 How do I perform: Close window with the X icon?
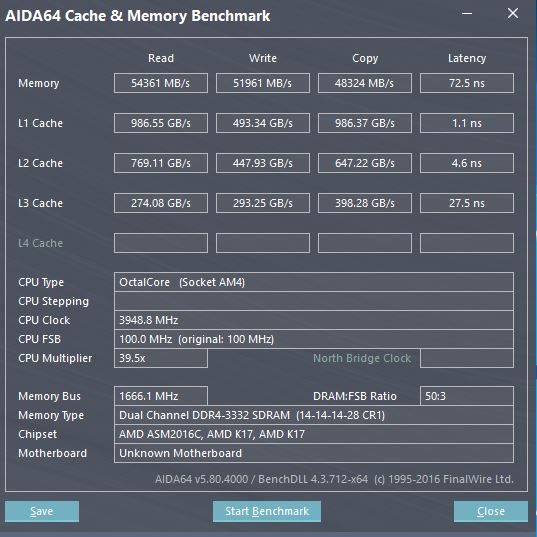pos(513,14)
